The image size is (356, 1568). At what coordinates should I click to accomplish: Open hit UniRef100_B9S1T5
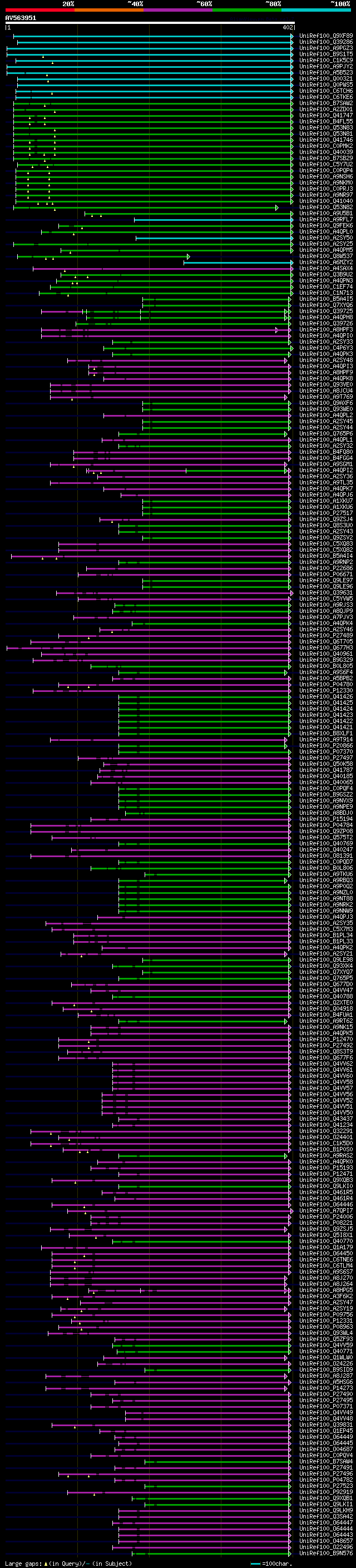(325, 54)
